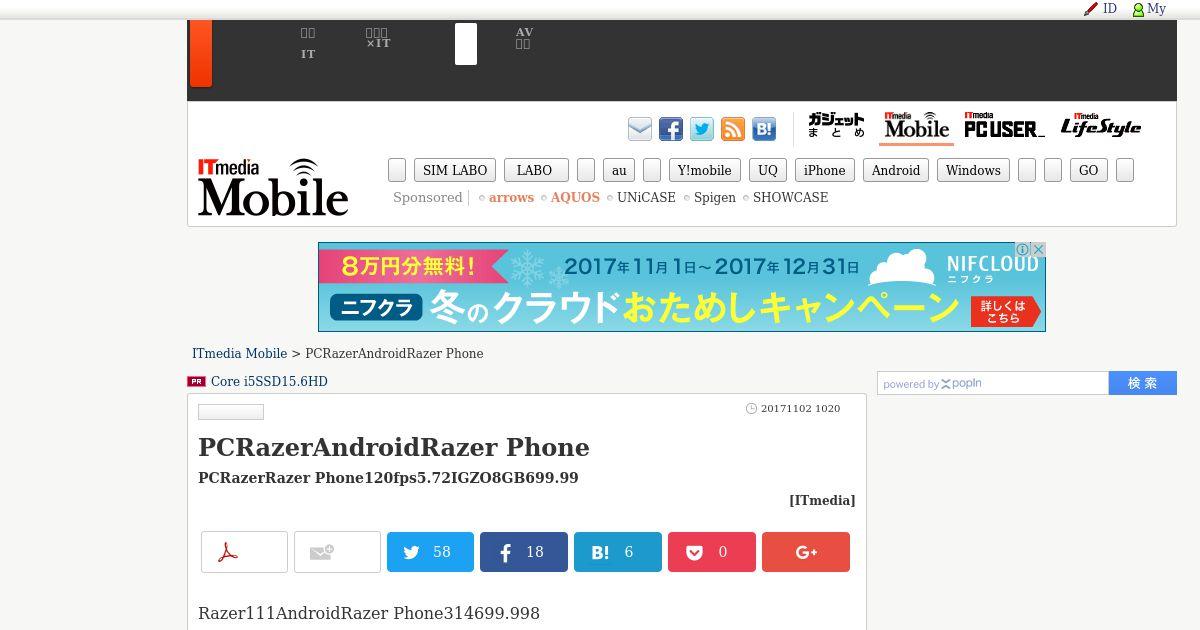Visit sponsored arrows link
Screen dimensions: 1200x630
pos(511,197)
